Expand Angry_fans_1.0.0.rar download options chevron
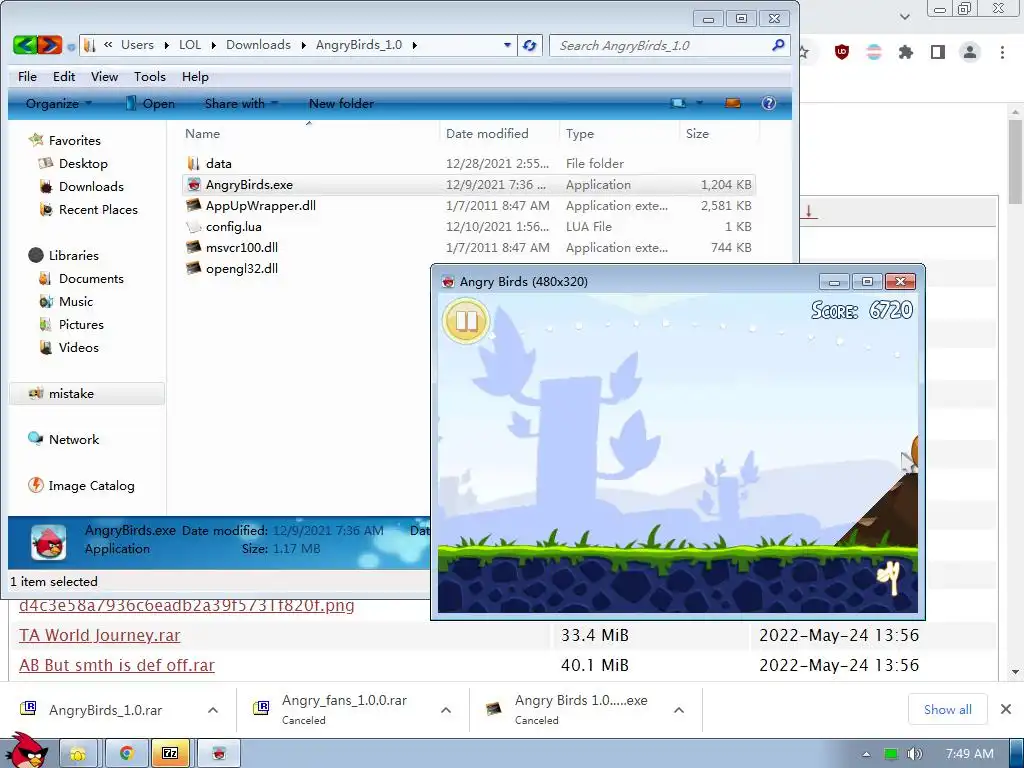 pyautogui.click(x=446, y=710)
